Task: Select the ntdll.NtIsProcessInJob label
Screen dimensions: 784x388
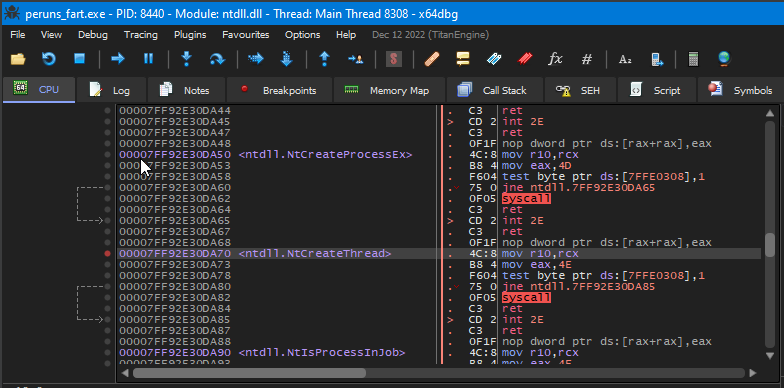Action: coord(322,352)
